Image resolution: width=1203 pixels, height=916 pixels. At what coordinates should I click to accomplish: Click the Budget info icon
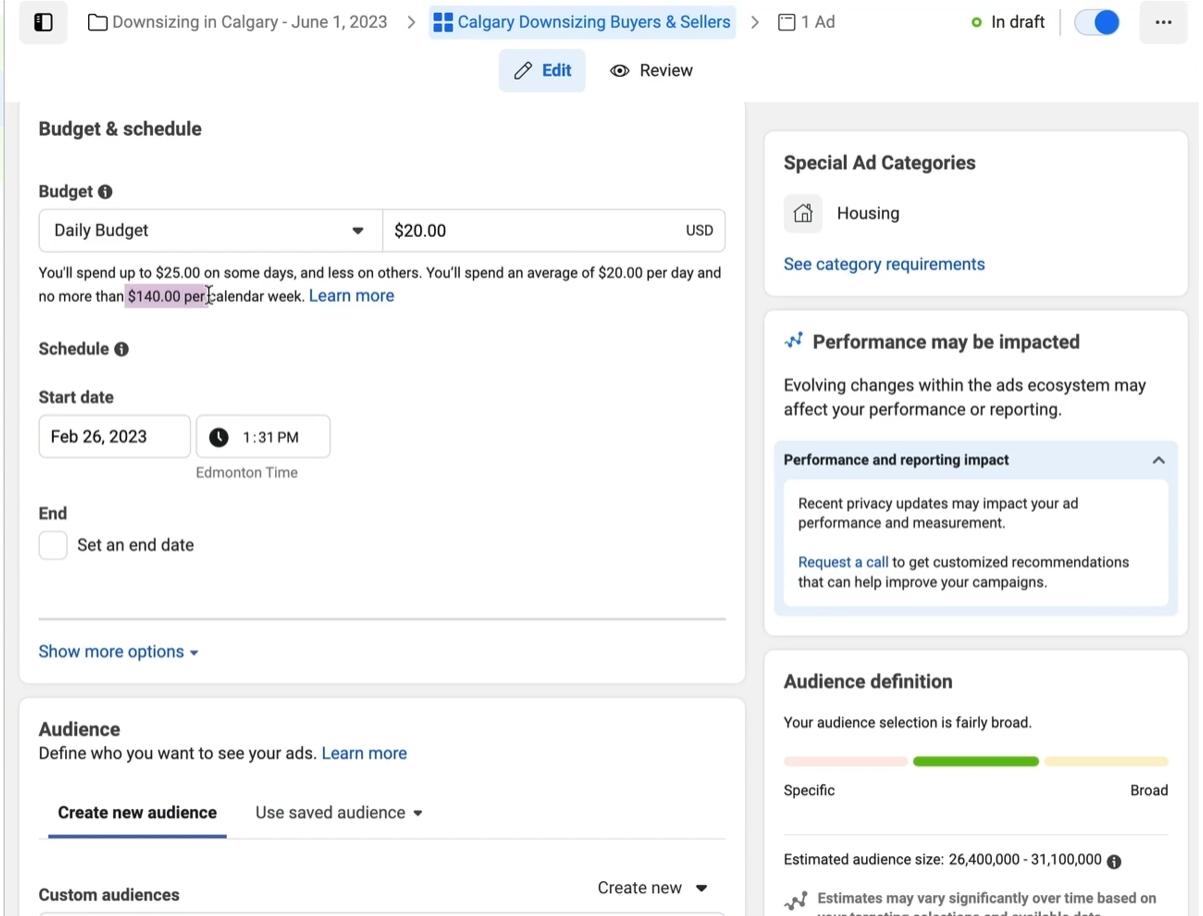click(x=105, y=191)
